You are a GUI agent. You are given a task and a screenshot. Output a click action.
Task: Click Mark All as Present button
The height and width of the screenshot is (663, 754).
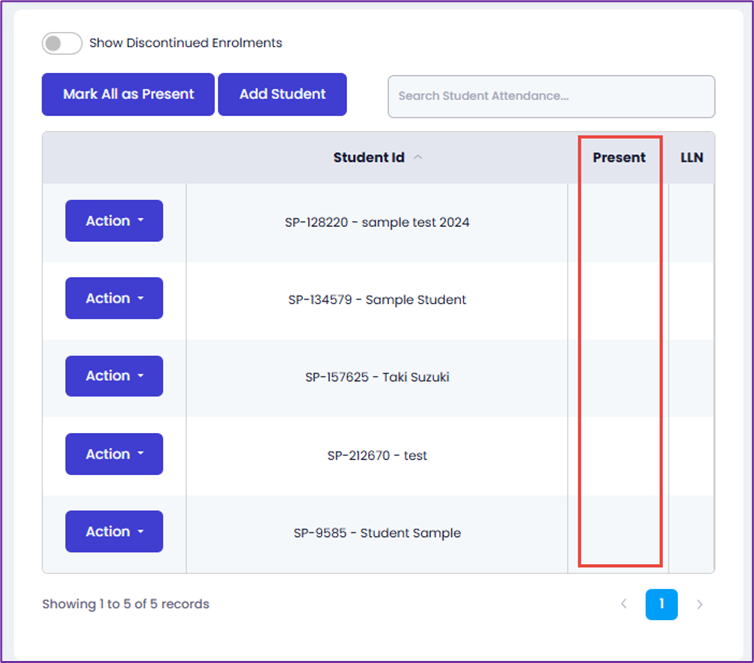click(x=128, y=94)
